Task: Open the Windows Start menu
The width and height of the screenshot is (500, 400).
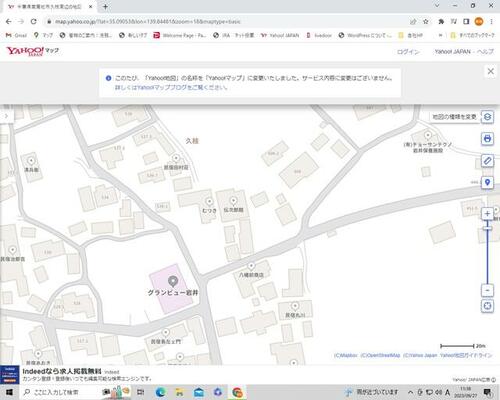Action: pyautogui.click(x=9, y=392)
